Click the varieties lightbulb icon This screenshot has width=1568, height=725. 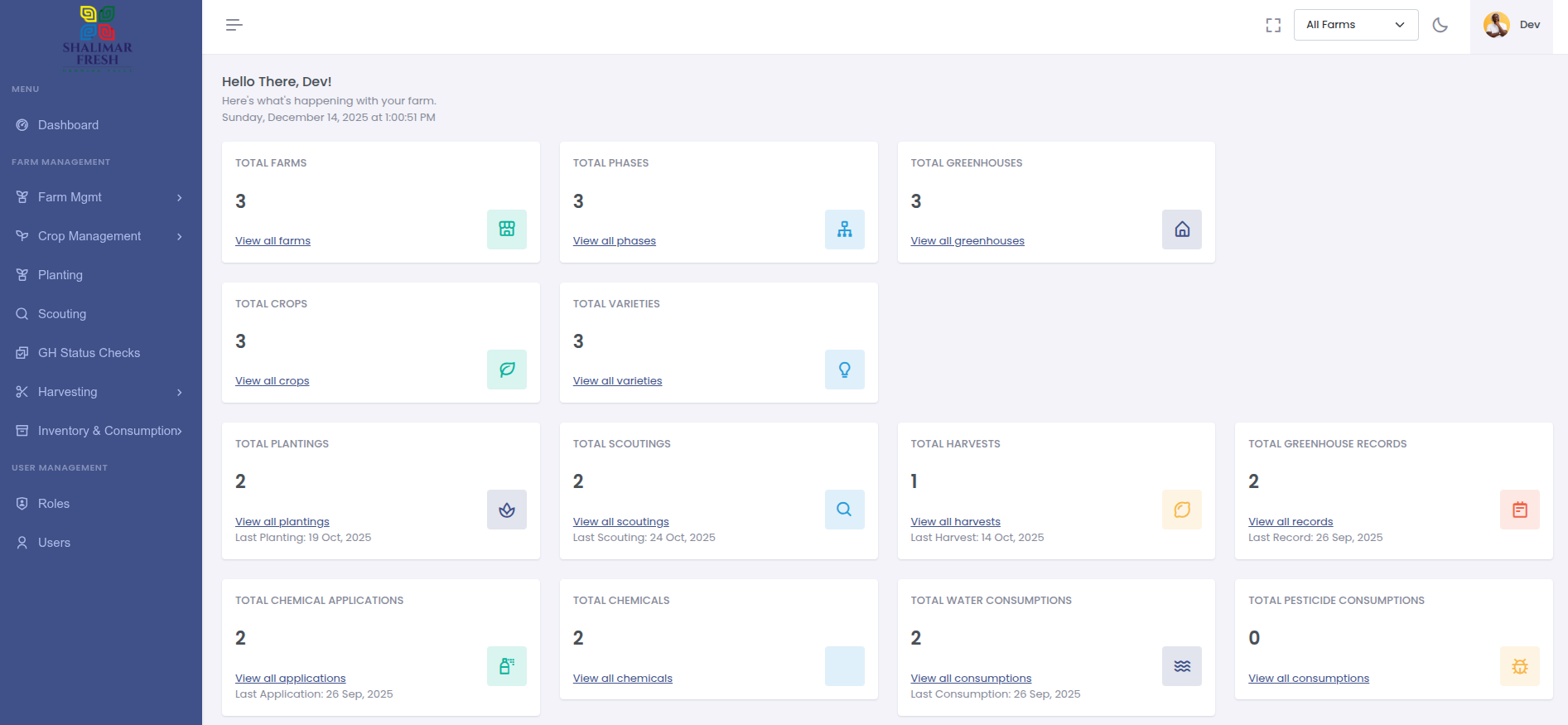pos(844,370)
